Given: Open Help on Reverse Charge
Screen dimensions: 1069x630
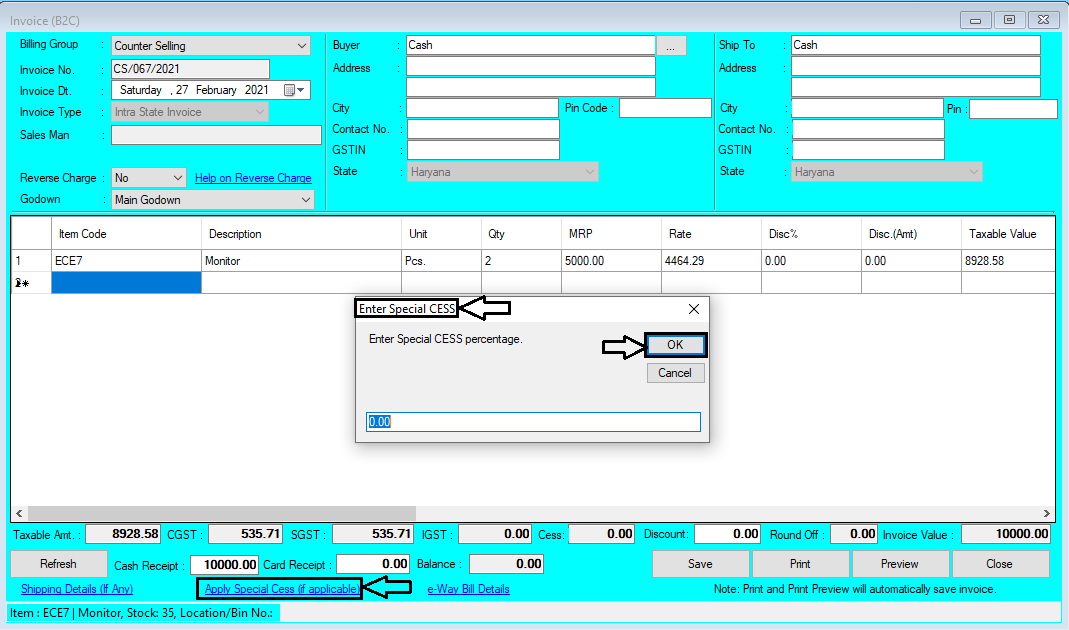Looking at the screenshot, I should 252,177.
